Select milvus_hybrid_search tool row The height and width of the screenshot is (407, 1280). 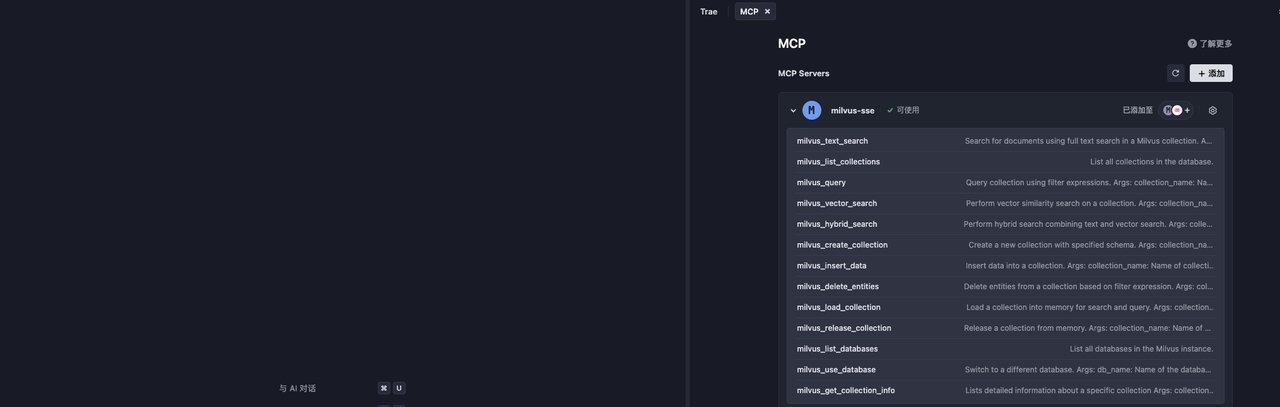[x=1005, y=224]
